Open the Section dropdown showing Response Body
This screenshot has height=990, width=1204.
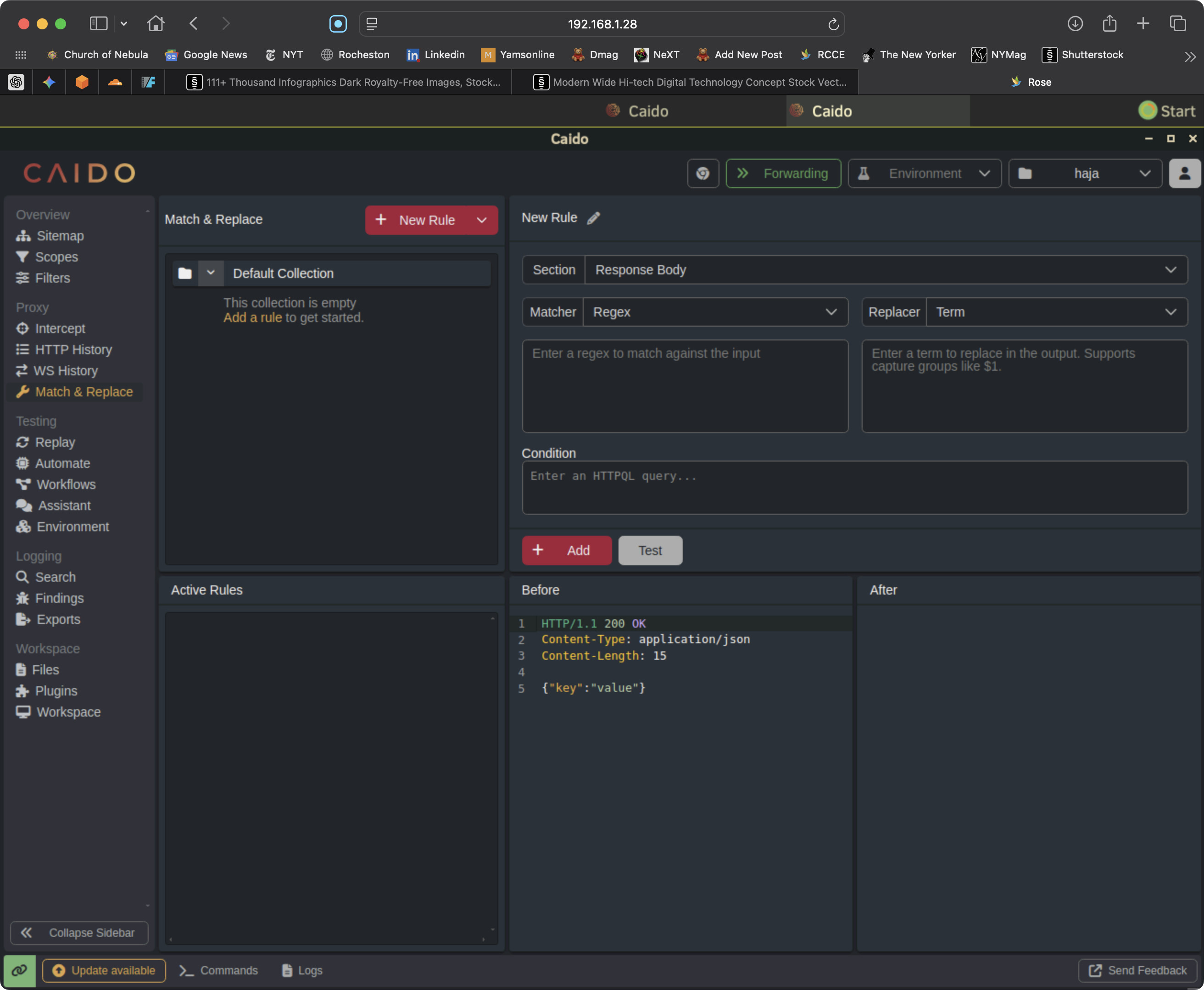click(885, 270)
